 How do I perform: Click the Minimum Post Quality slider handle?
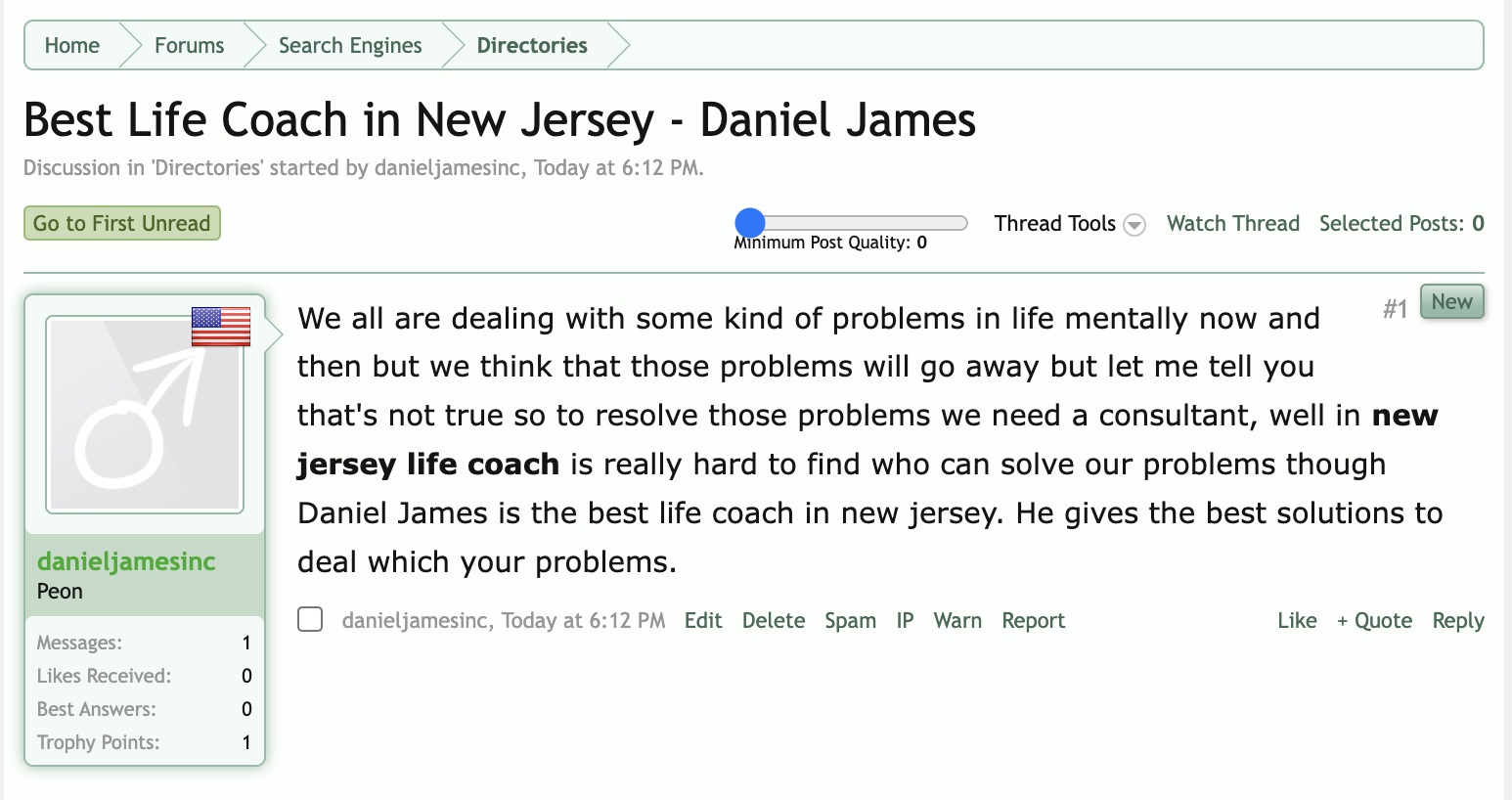pyautogui.click(x=750, y=223)
